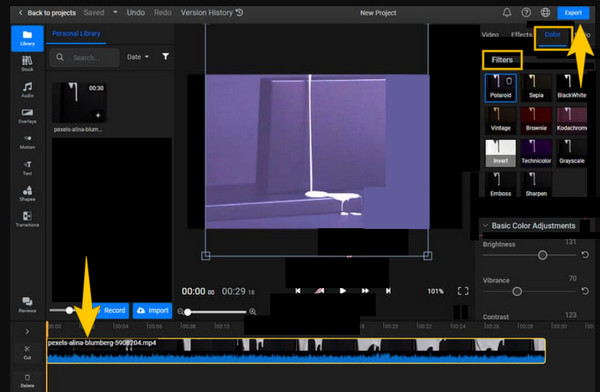Zoom in the timeline with magnifier plus
Image resolution: width=600 pixels, height=392 pixels.
[253, 312]
